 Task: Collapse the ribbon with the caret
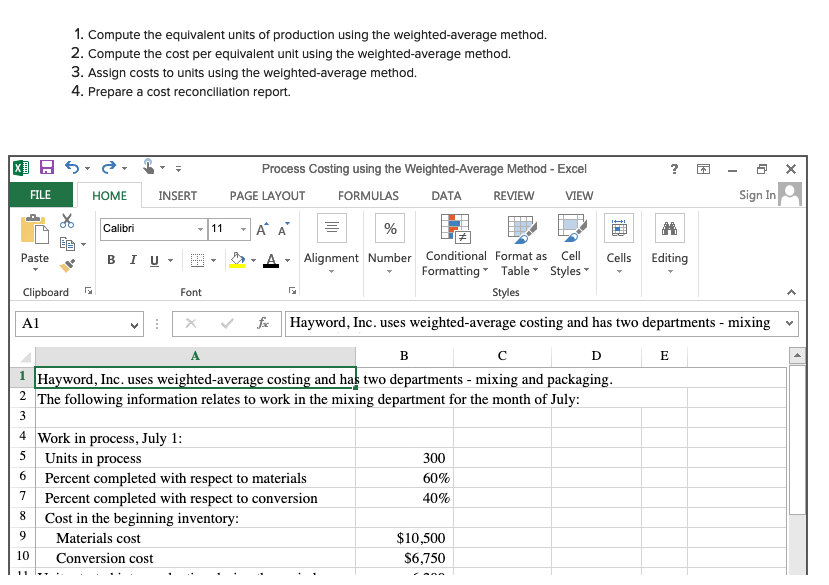(x=791, y=292)
